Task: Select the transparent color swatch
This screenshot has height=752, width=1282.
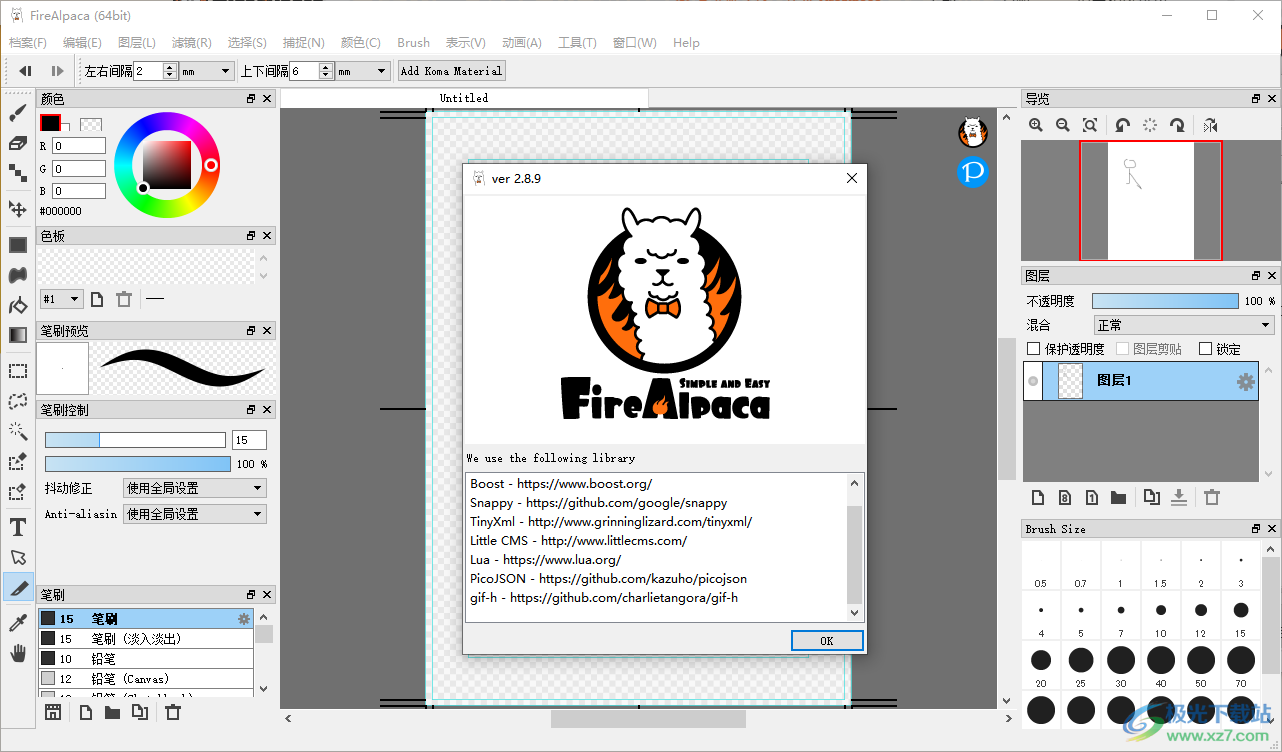Action: pyautogui.click(x=91, y=126)
